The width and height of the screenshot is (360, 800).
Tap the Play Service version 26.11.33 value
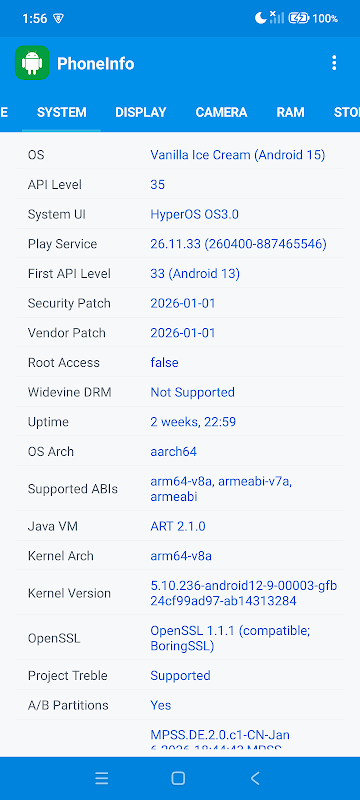[239, 244]
